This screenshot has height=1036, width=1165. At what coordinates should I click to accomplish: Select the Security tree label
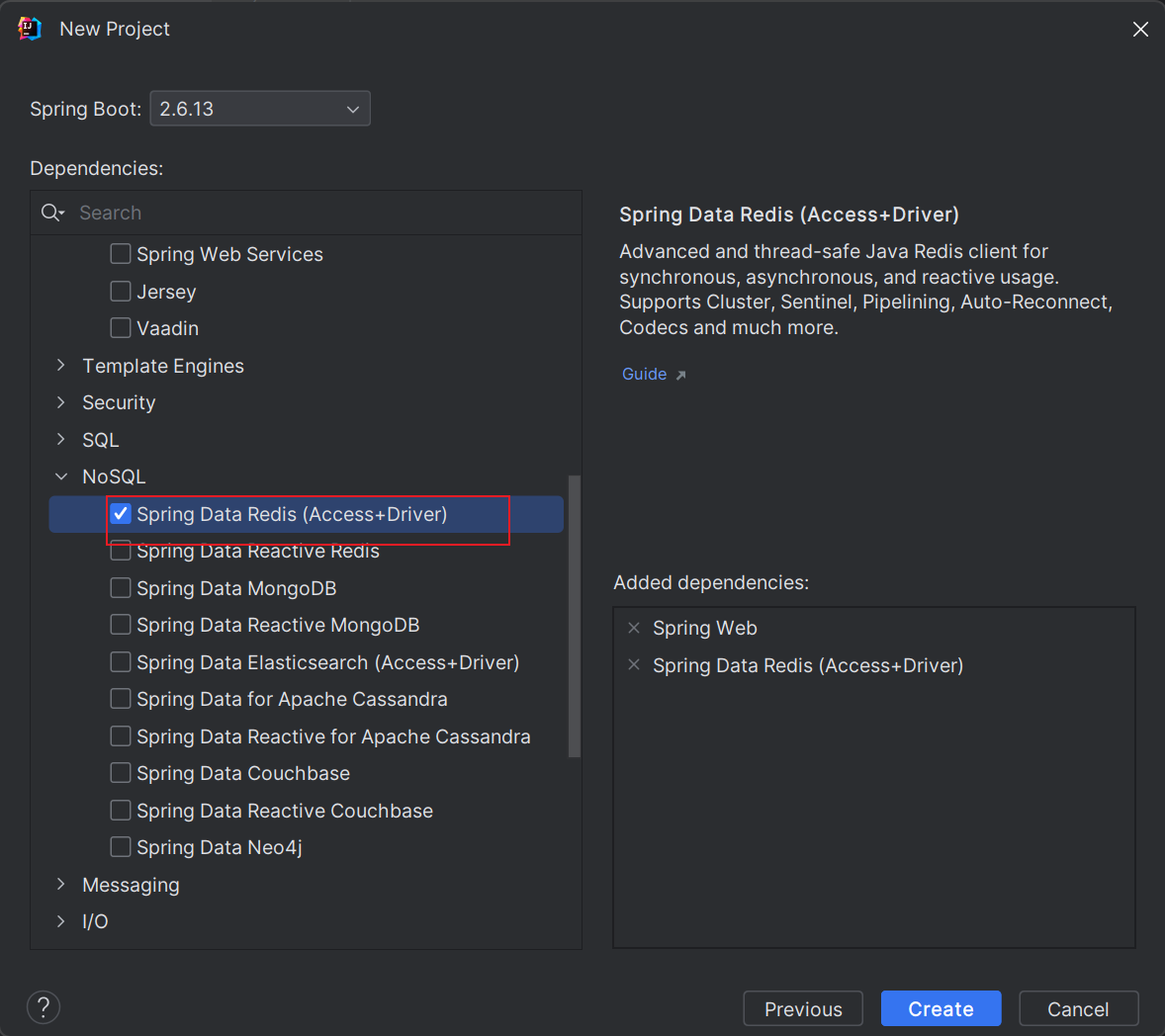point(119,402)
